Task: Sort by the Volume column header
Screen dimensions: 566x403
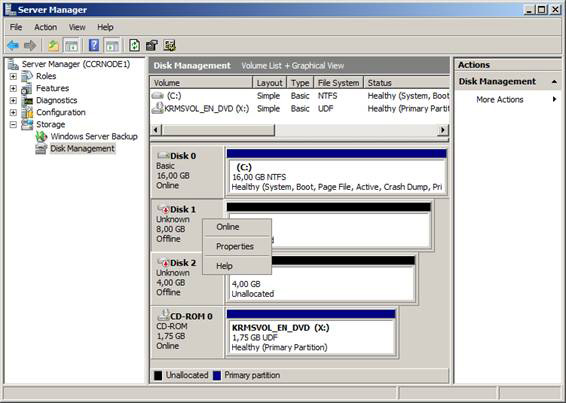Action: coord(201,83)
